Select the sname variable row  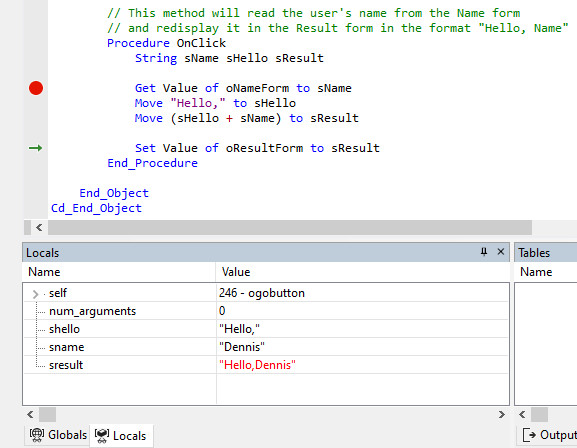point(266,347)
